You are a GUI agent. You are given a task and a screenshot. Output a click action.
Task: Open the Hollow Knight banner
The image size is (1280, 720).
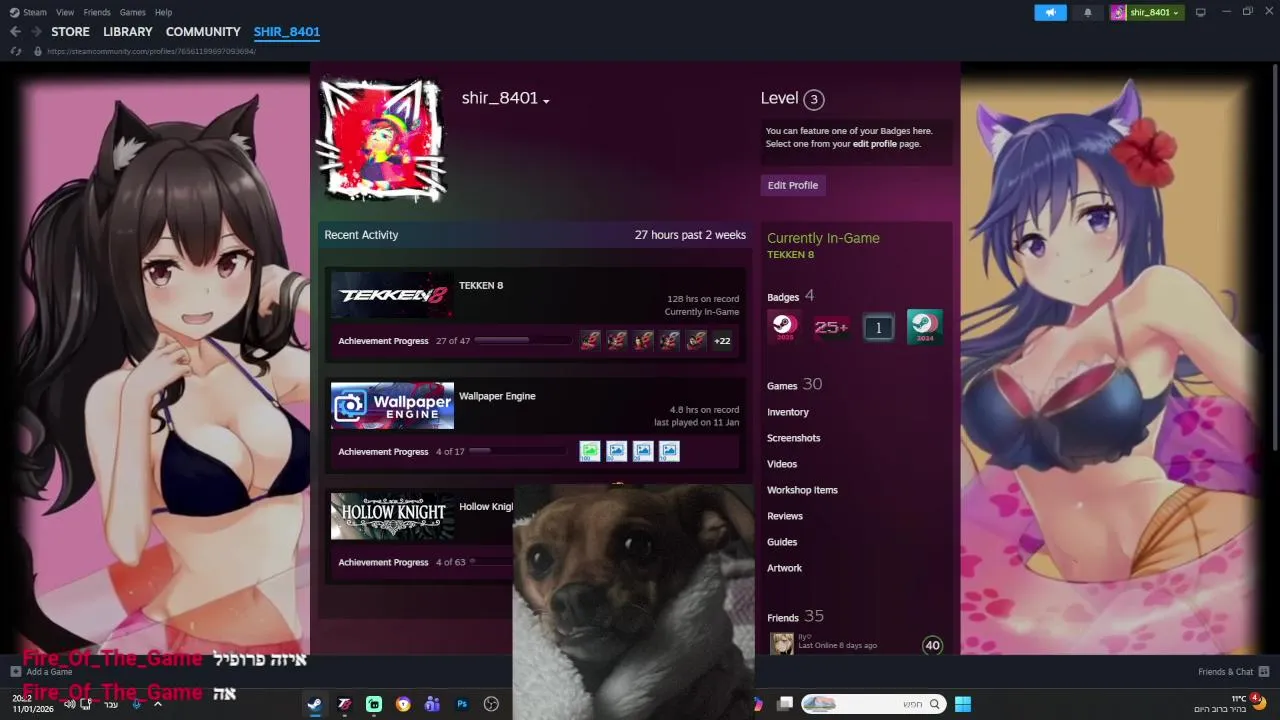(x=392, y=516)
